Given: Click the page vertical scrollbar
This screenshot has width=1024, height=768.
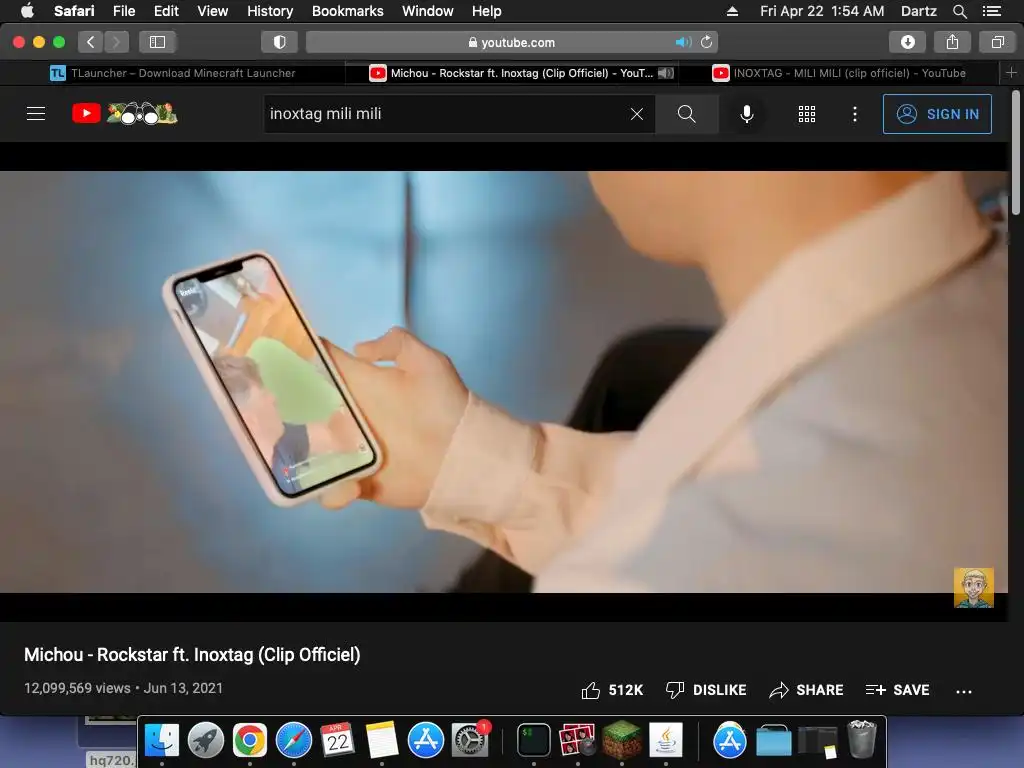Looking at the screenshot, I should (x=1016, y=153).
